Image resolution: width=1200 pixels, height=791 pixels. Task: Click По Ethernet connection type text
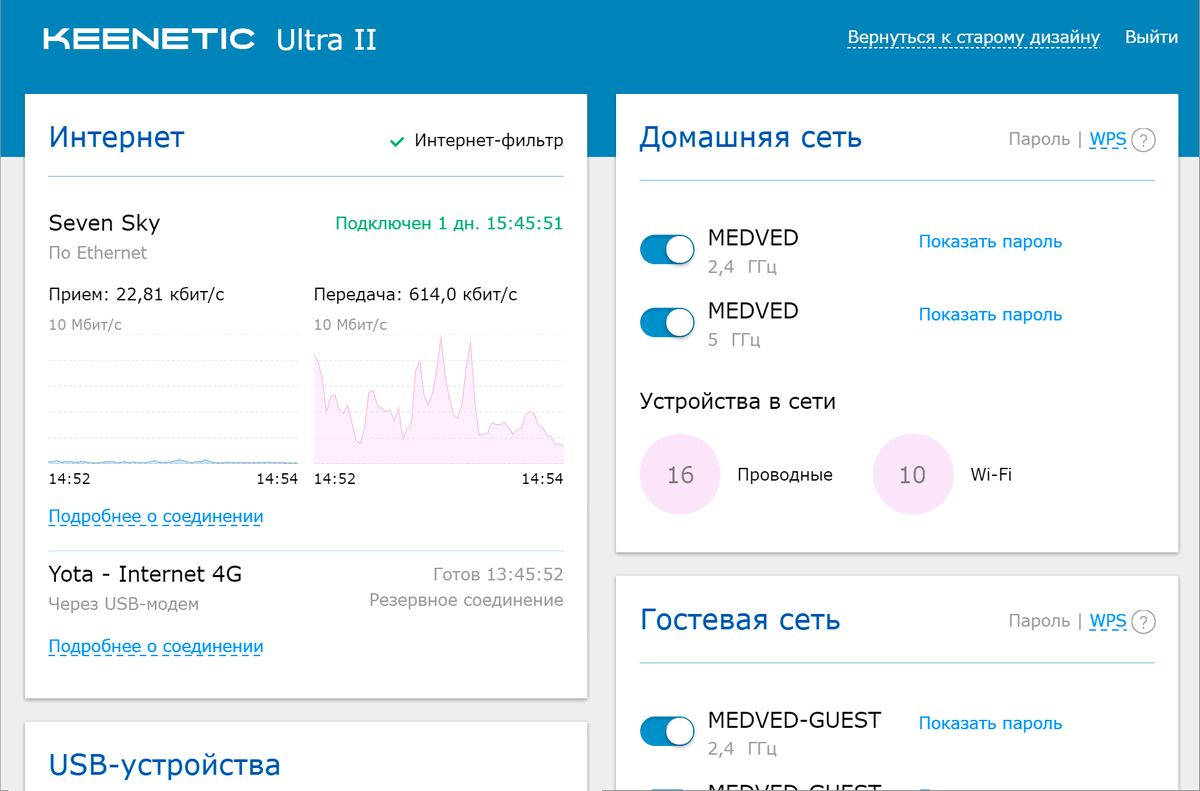(98, 253)
